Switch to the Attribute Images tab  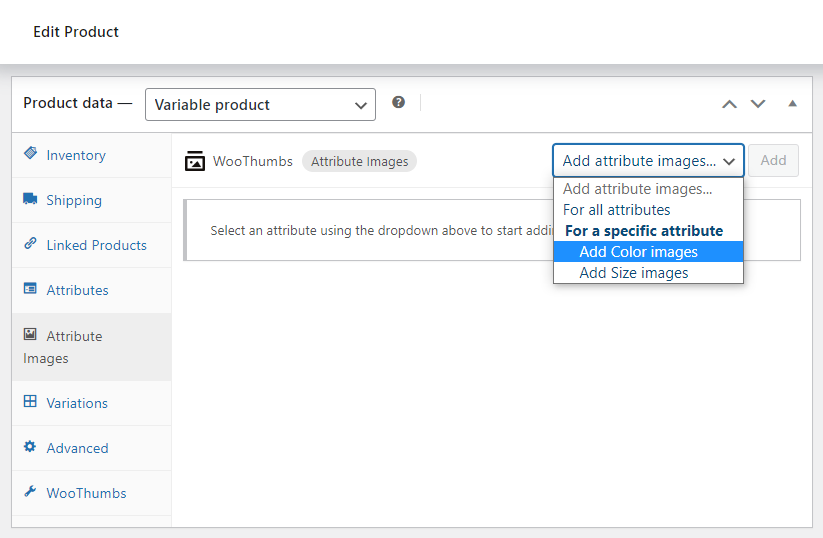91,347
